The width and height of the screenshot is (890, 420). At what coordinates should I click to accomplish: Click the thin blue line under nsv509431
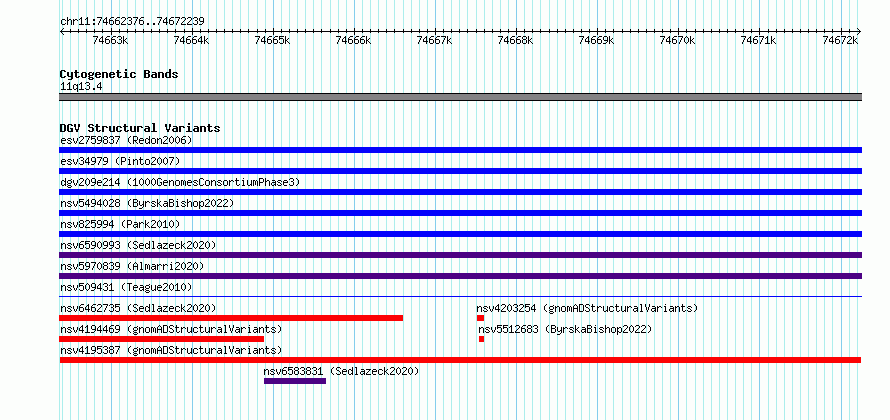coord(460,296)
